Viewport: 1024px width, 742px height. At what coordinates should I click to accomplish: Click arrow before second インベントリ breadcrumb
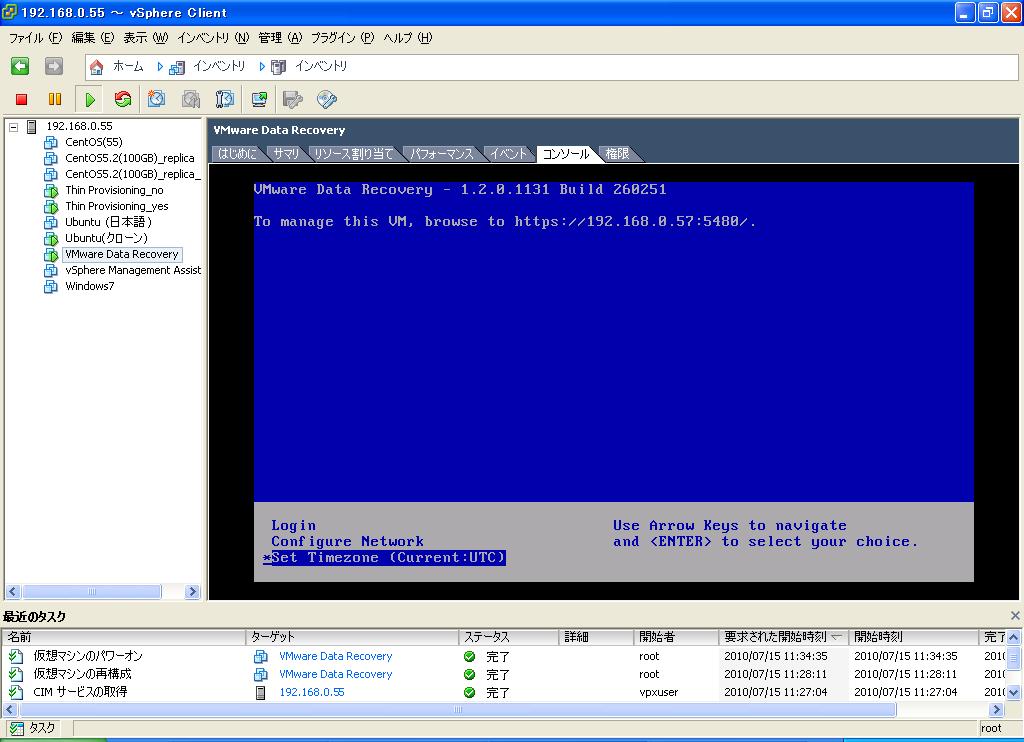[x=262, y=67]
